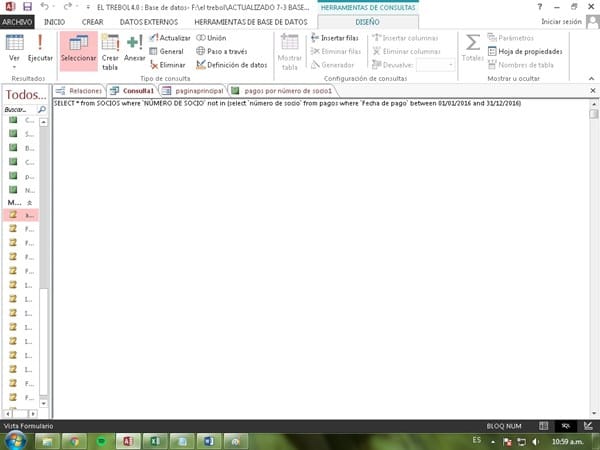Image resolution: width=600 pixels, height=450 pixels.
Task: Select the B... query in navigation pane
Action: coord(21,148)
